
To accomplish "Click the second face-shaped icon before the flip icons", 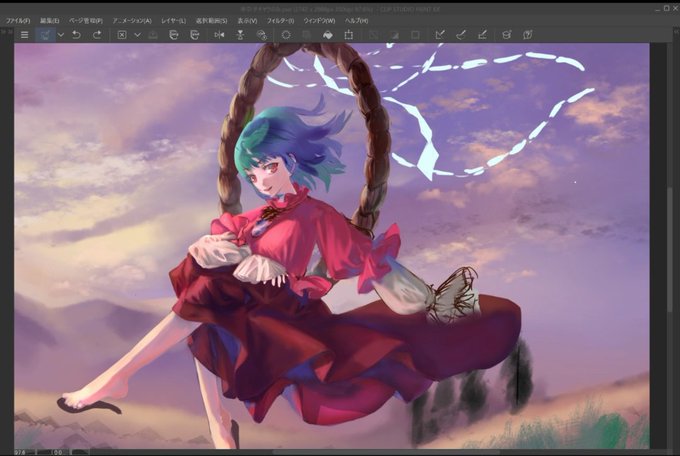I will pos(195,35).
